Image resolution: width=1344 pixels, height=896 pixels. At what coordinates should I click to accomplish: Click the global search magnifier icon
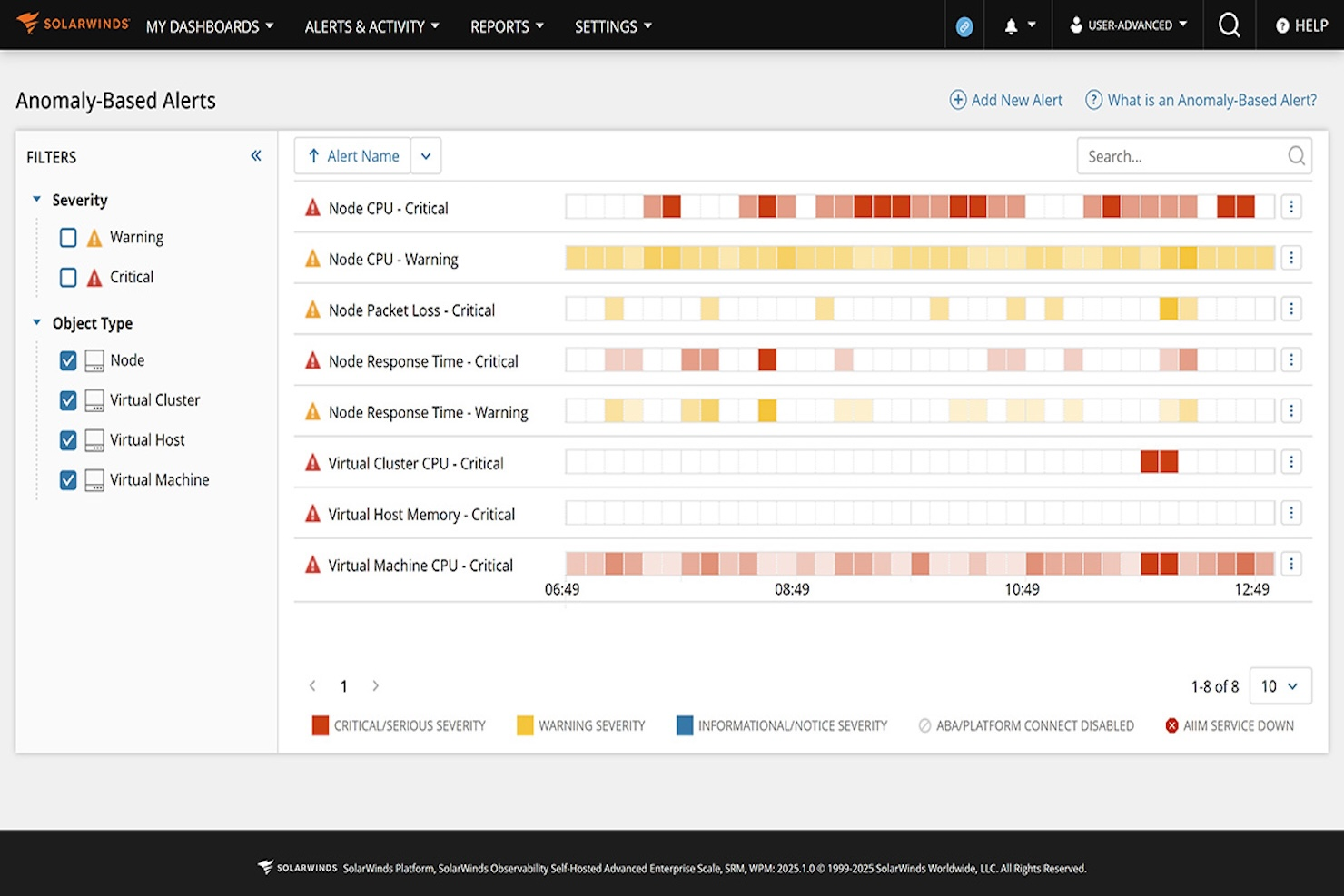click(1229, 25)
